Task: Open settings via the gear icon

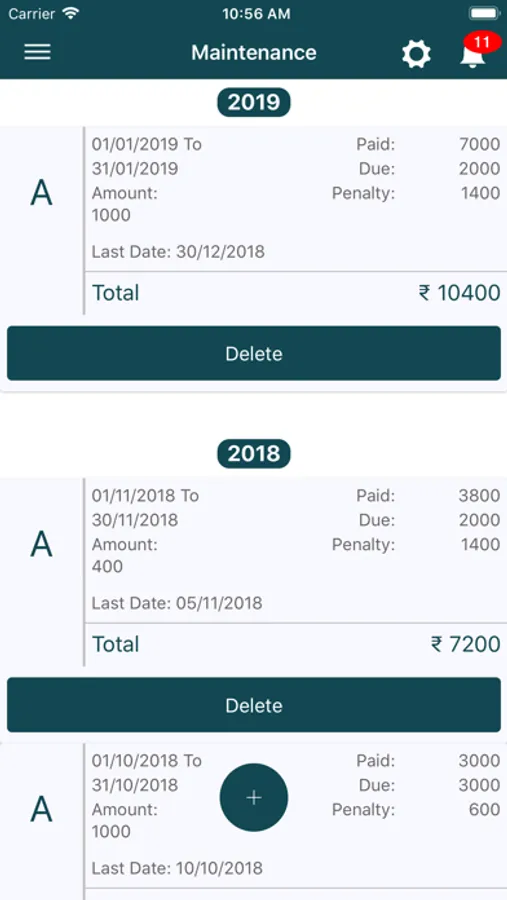Action: (x=416, y=55)
